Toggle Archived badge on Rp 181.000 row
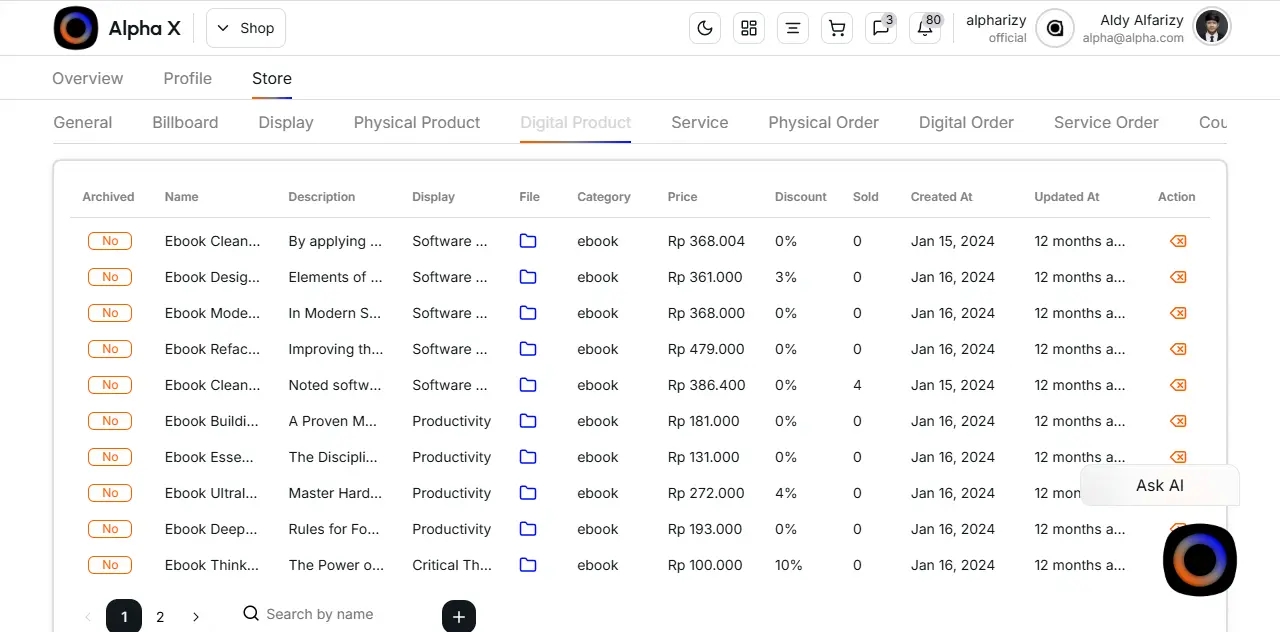 tap(110, 421)
